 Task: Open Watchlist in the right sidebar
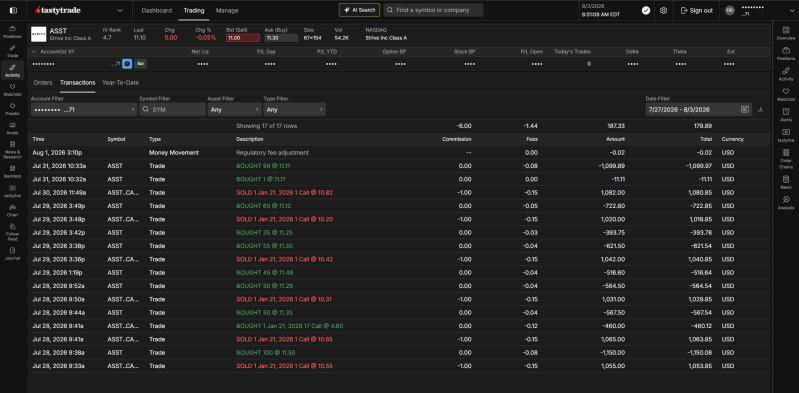(786, 95)
